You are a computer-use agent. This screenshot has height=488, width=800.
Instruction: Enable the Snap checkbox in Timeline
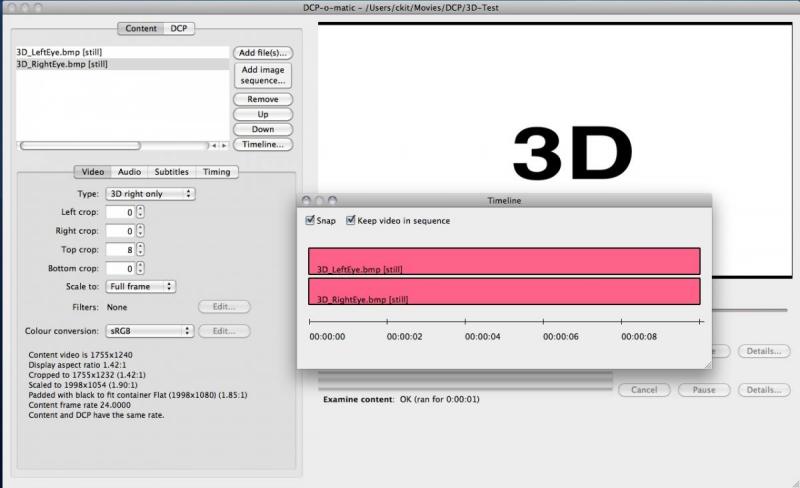click(310, 221)
